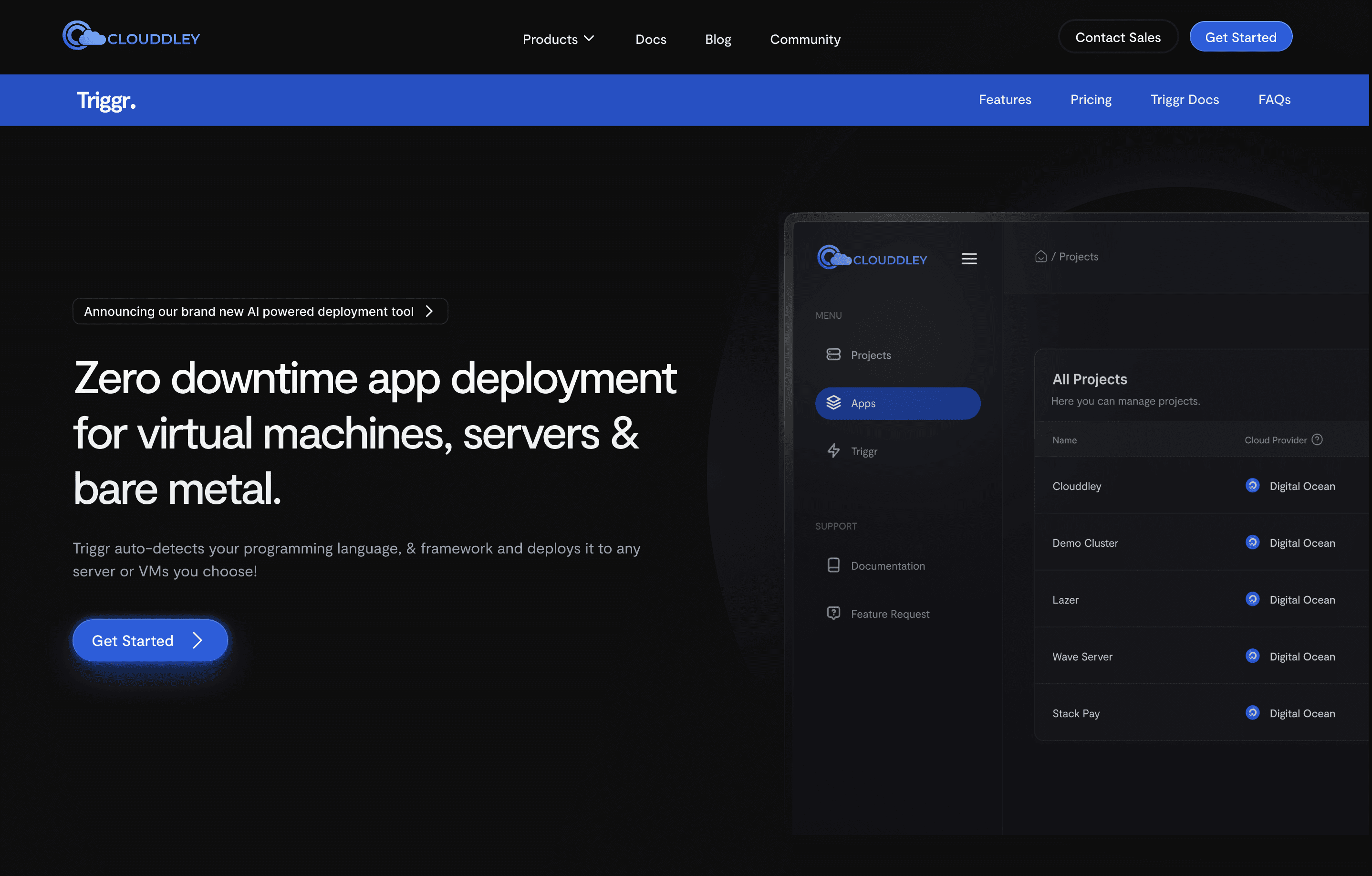Image resolution: width=1372 pixels, height=876 pixels.
Task: Click the Digital Ocean icon in the Lazer row
Action: (1252, 599)
